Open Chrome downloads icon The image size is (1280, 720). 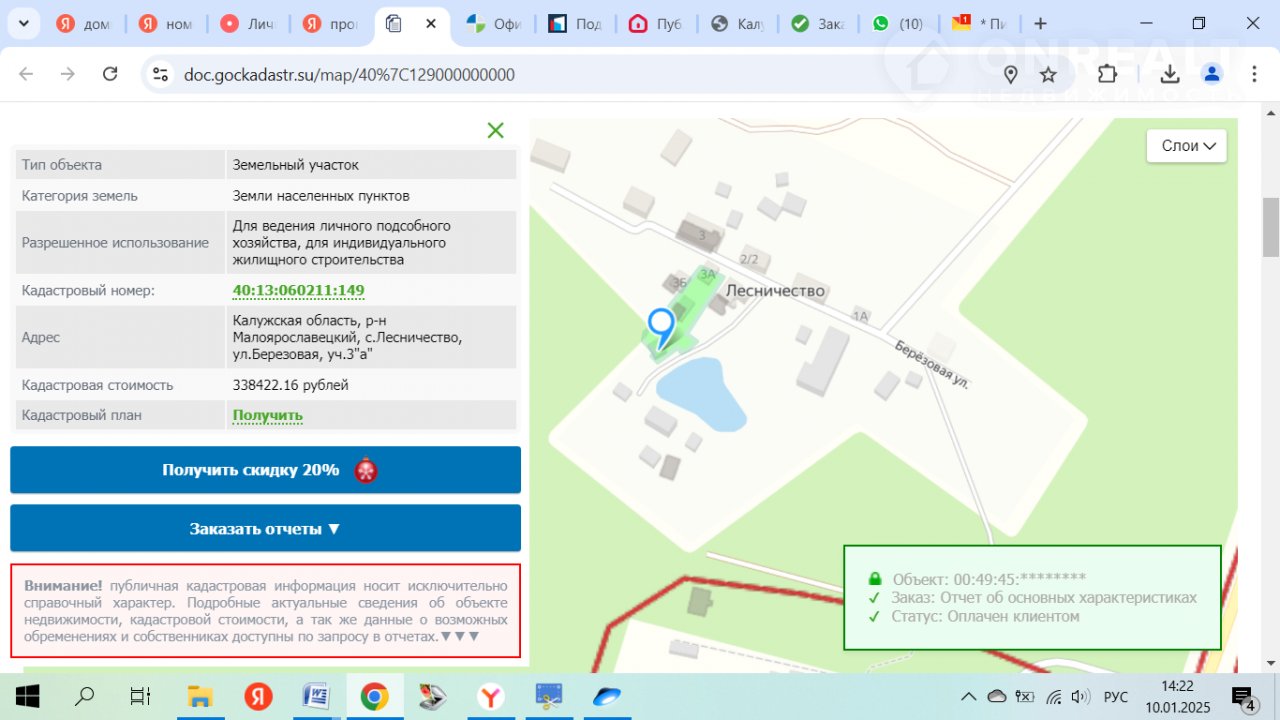[1169, 74]
